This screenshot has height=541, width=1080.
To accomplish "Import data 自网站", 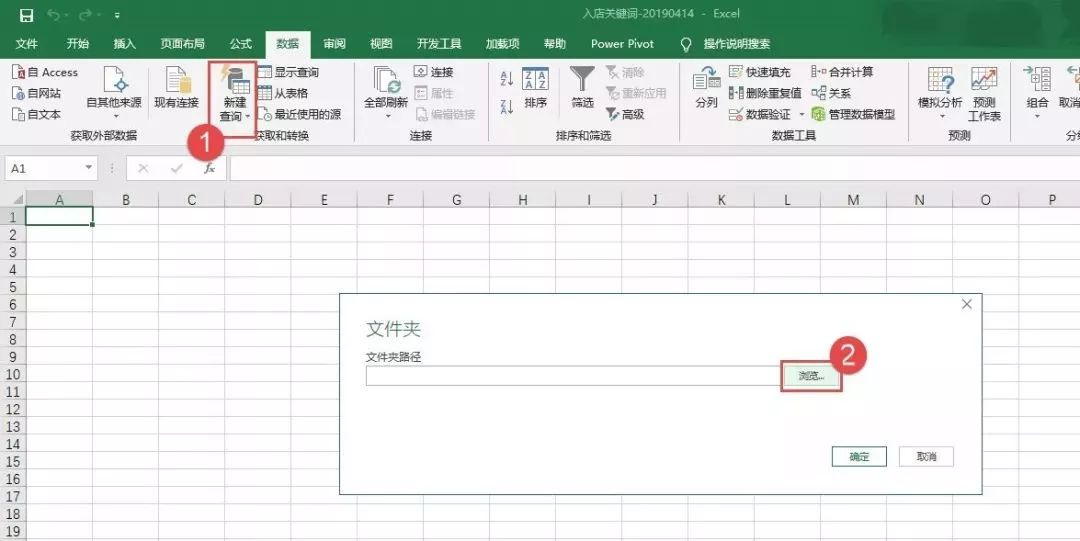I will (37, 93).
